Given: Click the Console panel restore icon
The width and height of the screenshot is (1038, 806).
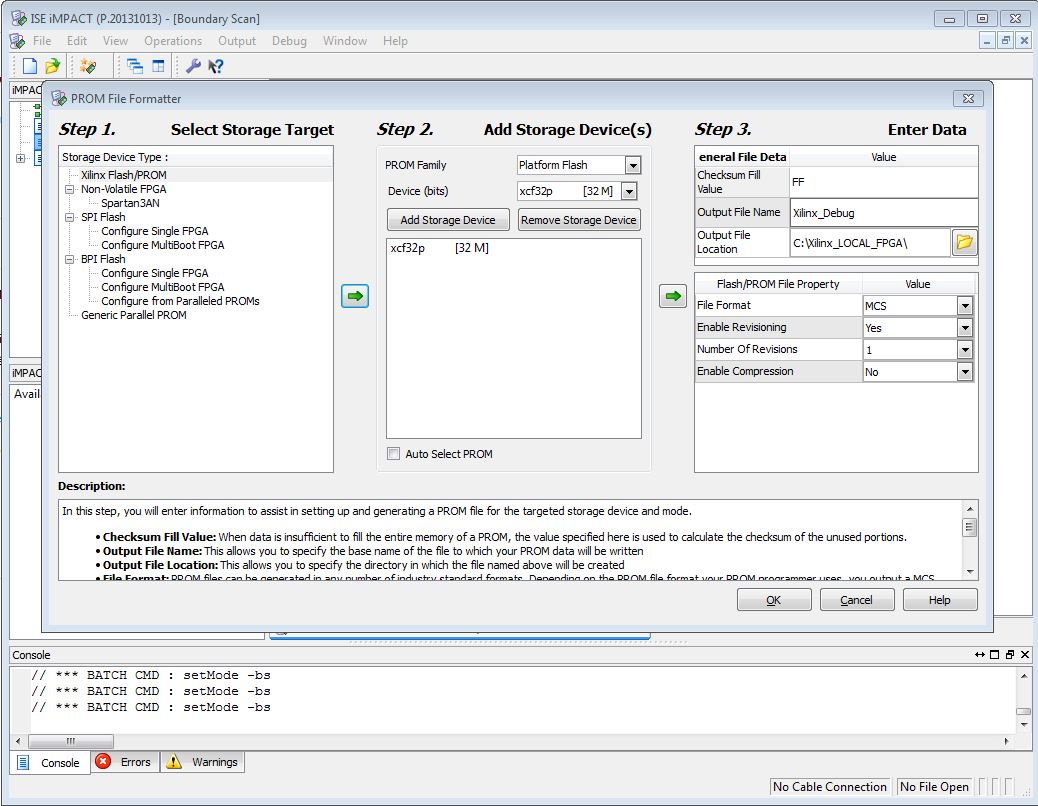Looking at the screenshot, I should 1010,654.
